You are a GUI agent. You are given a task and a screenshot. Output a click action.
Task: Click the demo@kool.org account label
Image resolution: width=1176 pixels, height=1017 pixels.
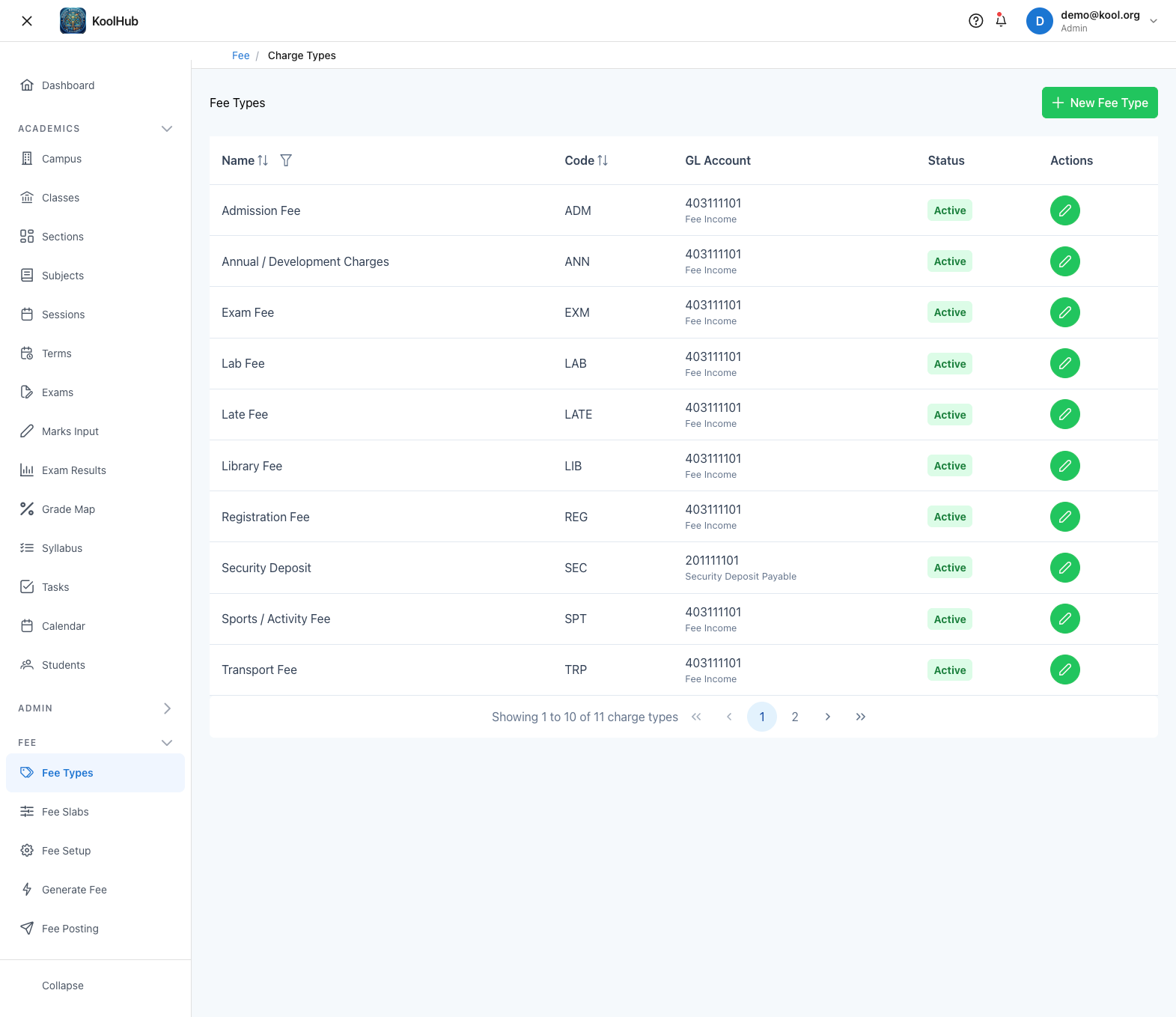[x=1100, y=15]
